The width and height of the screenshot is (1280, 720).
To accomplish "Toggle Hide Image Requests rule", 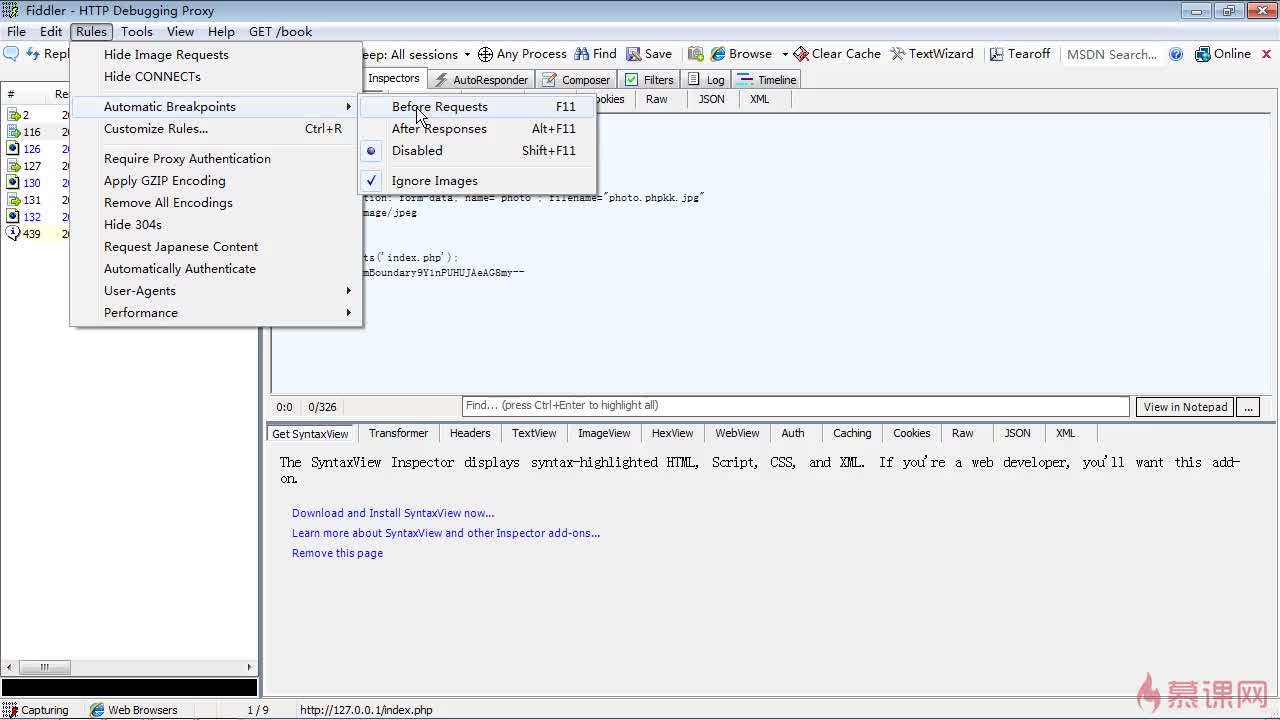I will click(x=216, y=54).
